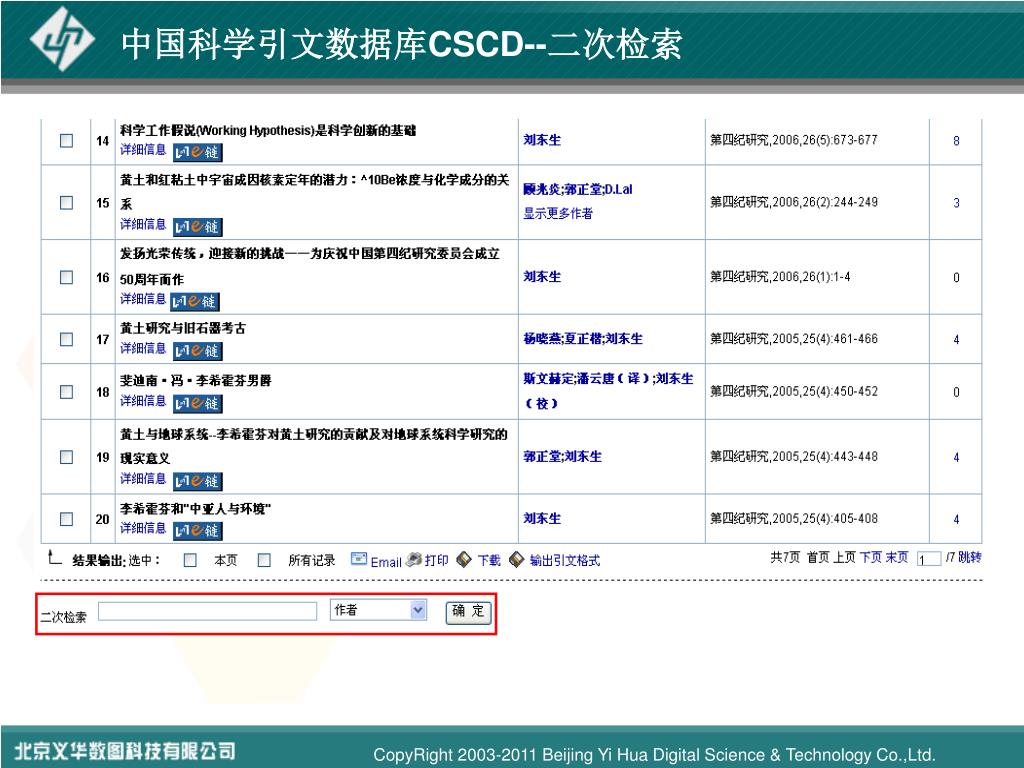This screenshot has height=768, width=1024.
Task: Click the download icon before 下载
Action: click(464, 560)
